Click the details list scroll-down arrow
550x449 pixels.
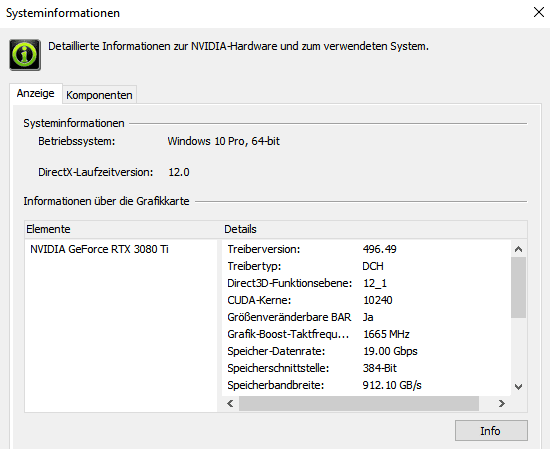518,387
